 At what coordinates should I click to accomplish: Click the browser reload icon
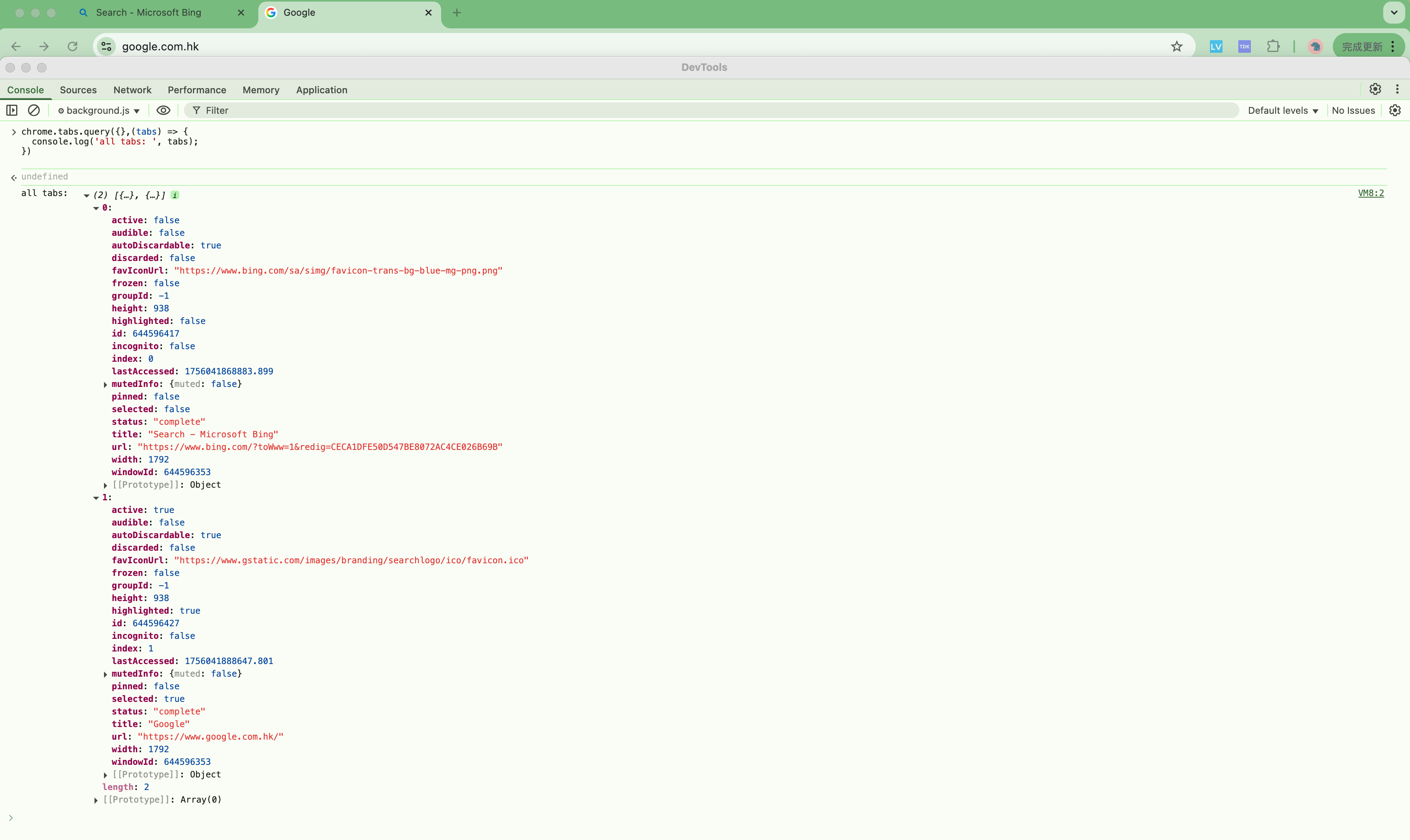(x=72, y=46)
